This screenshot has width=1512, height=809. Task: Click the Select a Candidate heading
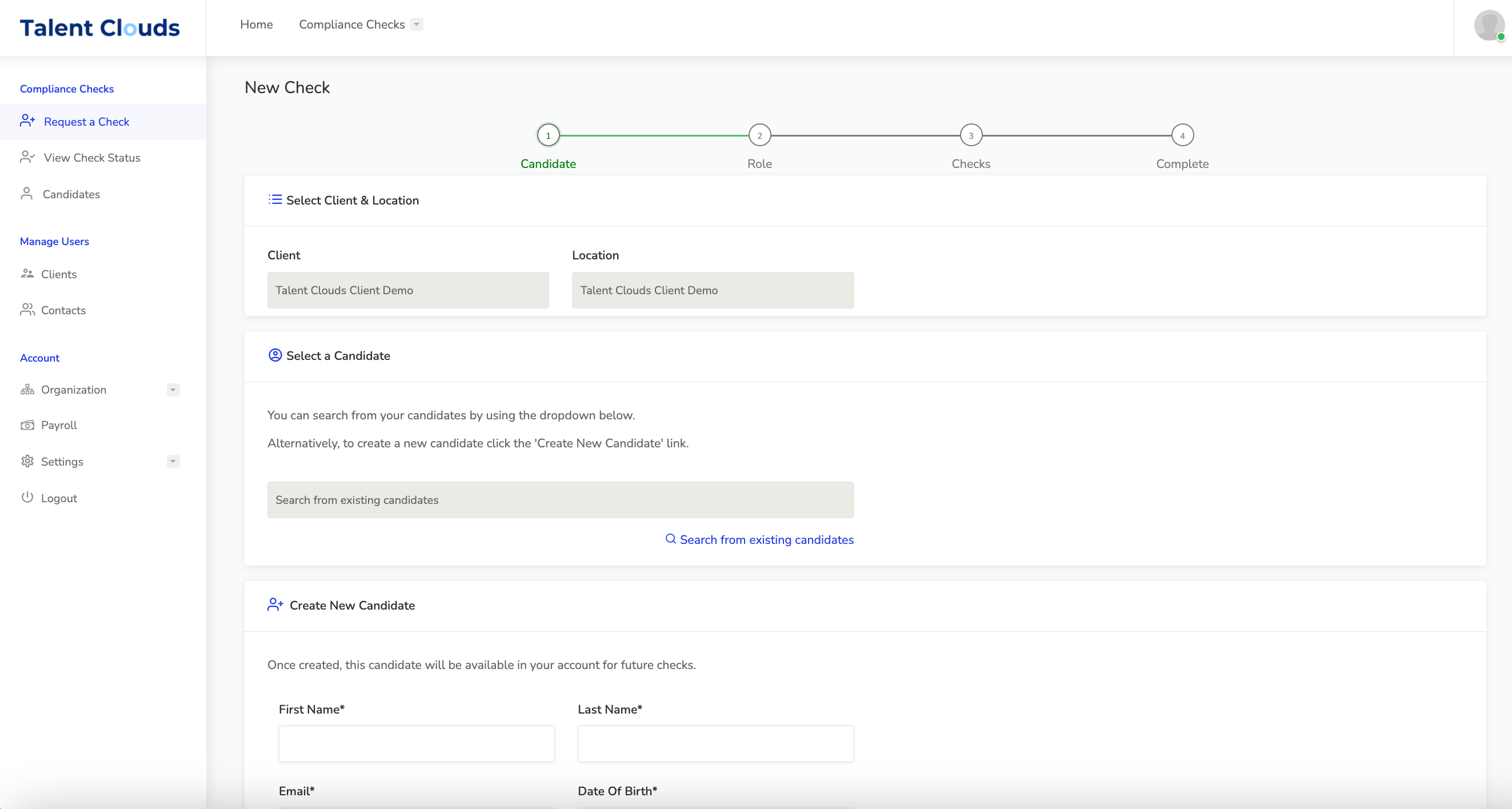[338, 355]
